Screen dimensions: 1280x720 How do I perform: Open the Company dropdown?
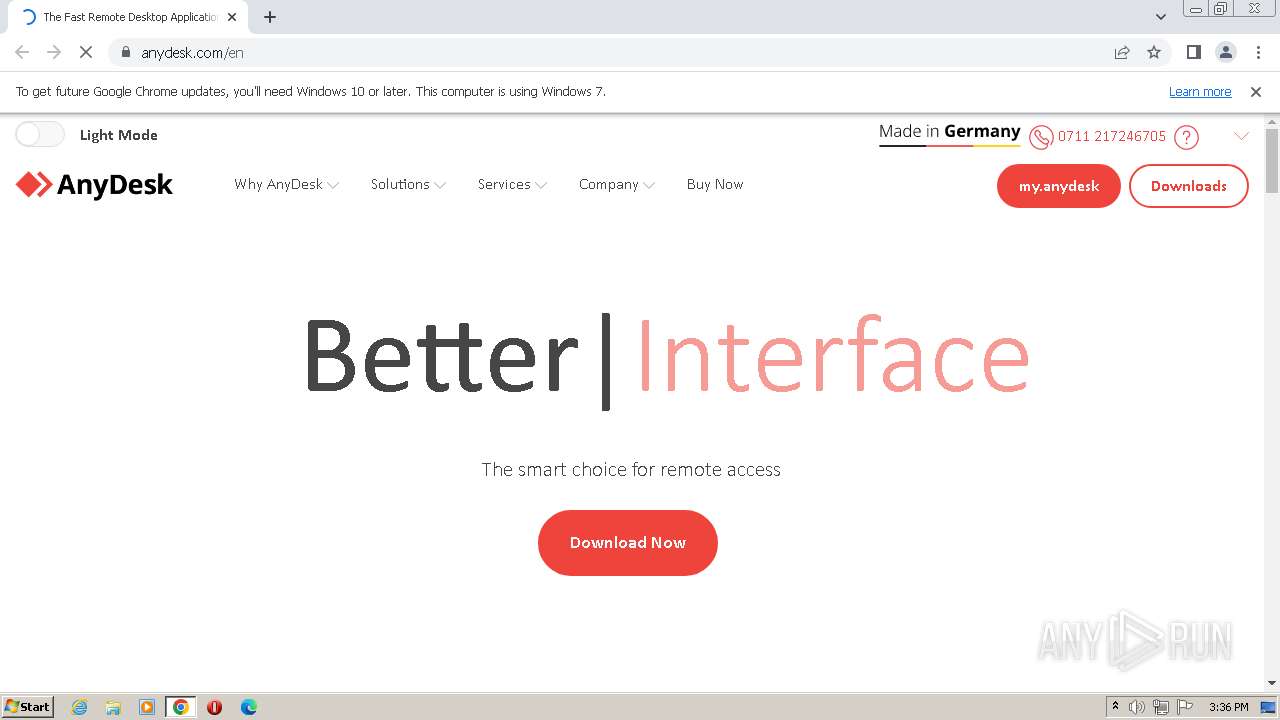[616, 184]
